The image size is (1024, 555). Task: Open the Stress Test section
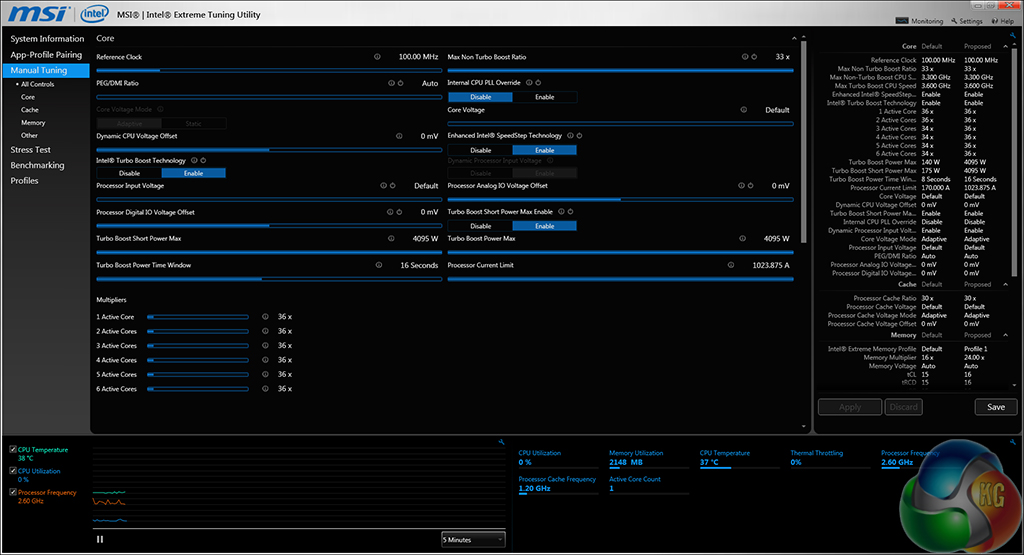[x=30, y=150]
